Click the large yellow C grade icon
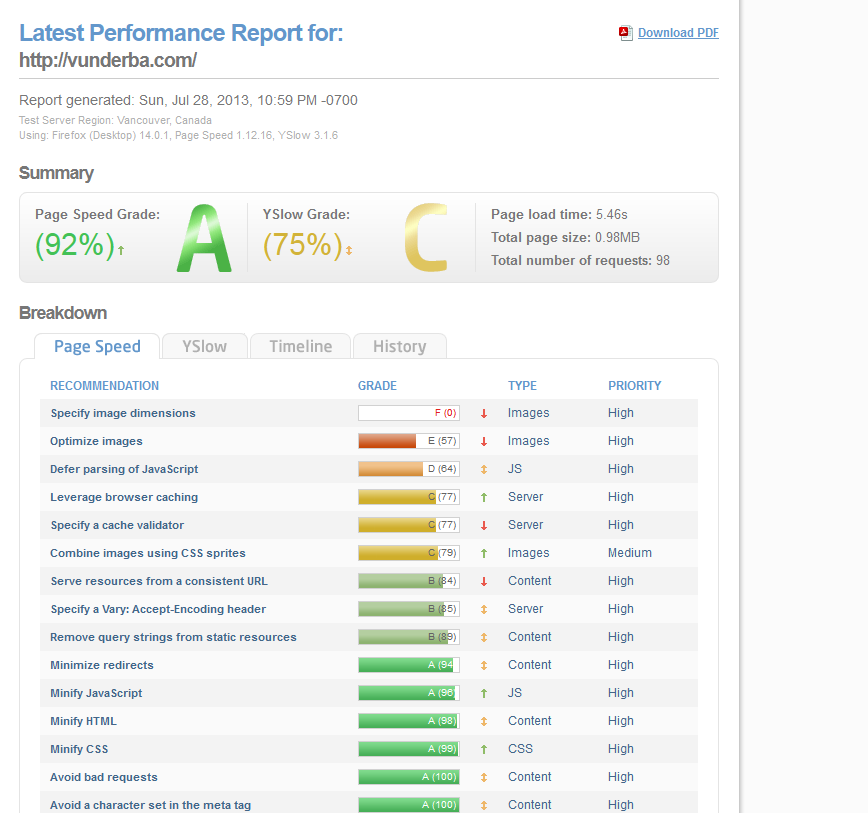Viewport: 868px width, 813px height. [x=426, y=238]
